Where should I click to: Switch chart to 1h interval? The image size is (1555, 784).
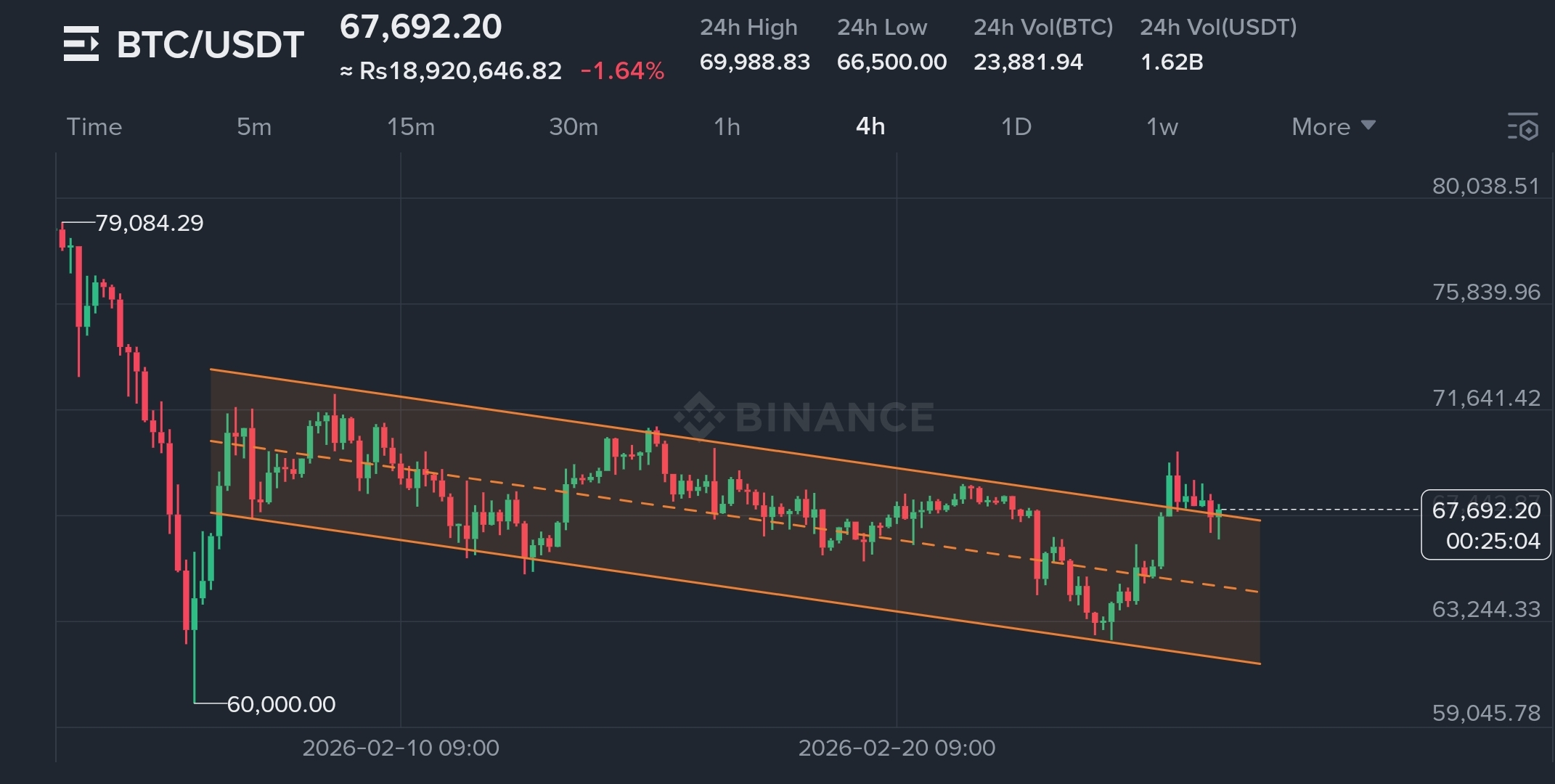(727, 127)
